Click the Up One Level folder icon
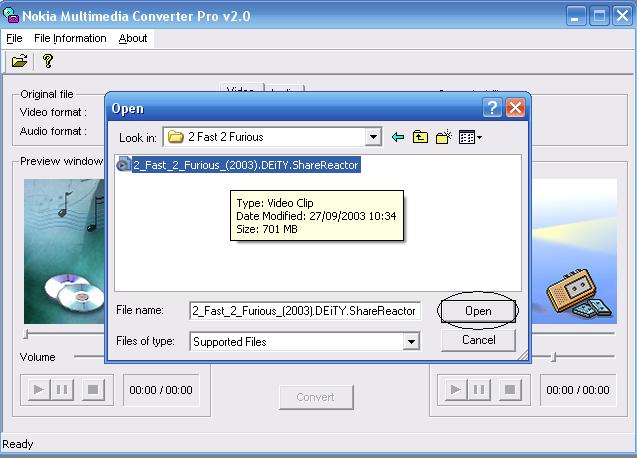The image size is (637, 458). (x=421, y=137)
